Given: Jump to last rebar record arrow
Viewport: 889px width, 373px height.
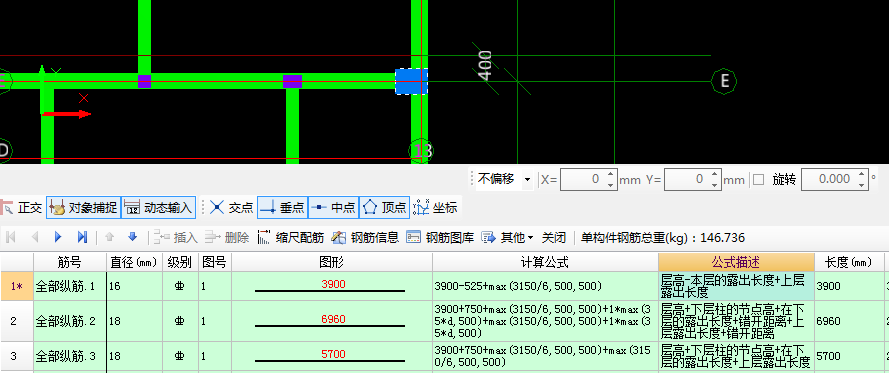Looking at the screenshot, I should tap(82, 238).
